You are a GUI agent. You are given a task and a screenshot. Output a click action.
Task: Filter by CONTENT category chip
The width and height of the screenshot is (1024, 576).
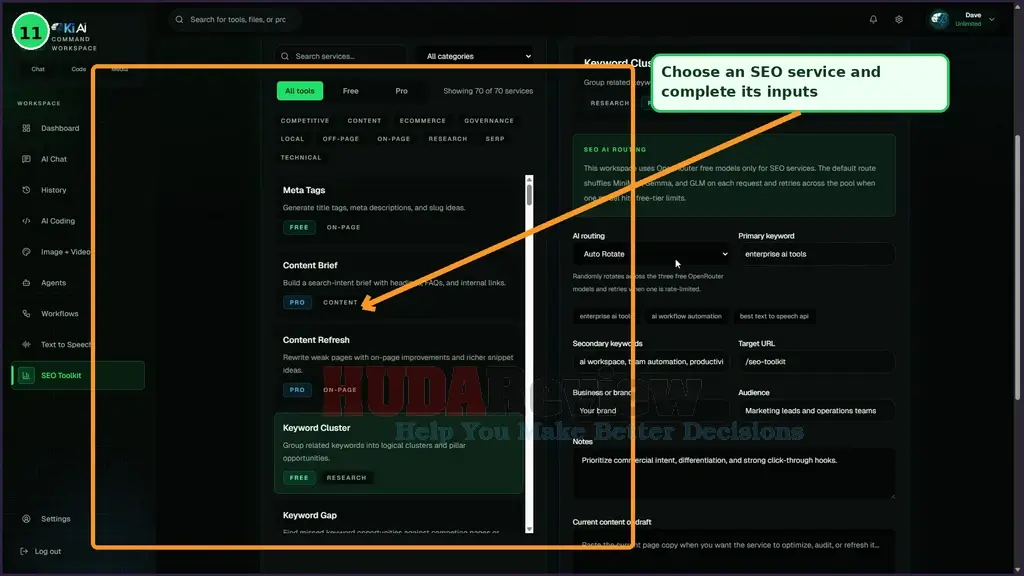364,121
